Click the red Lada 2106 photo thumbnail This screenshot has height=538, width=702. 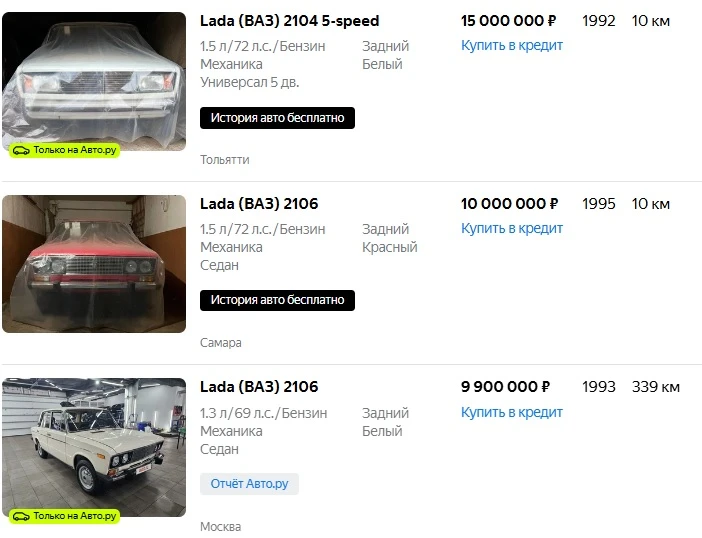(x=94, y=264)
